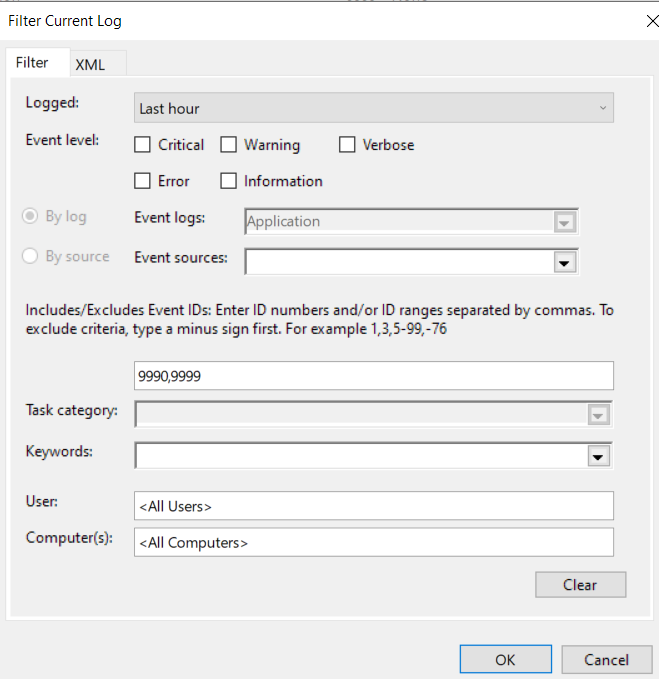Close the Filter Current Log dialog with the X

(x=652, y=21)
